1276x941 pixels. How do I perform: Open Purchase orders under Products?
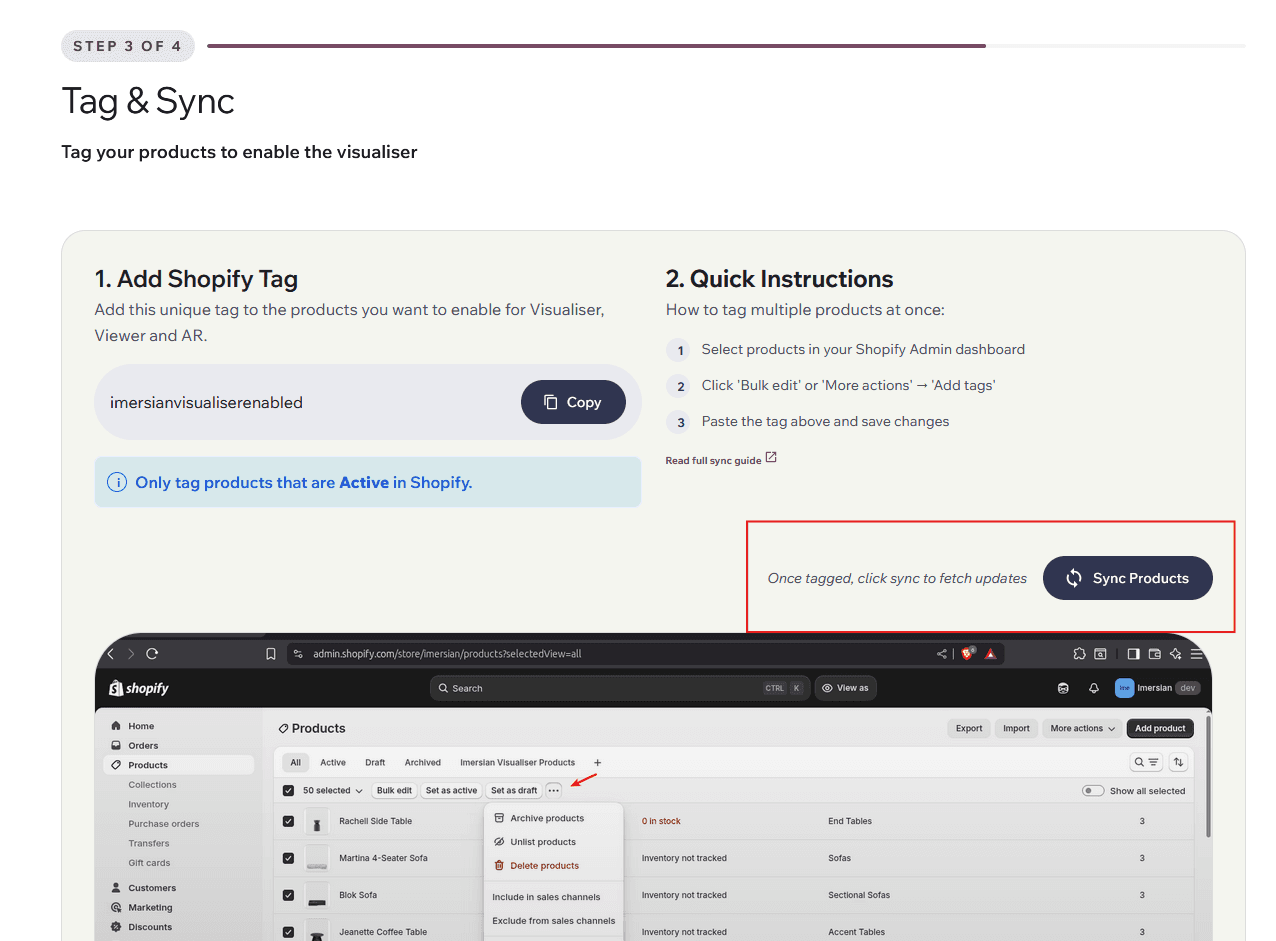pos(163,824)
